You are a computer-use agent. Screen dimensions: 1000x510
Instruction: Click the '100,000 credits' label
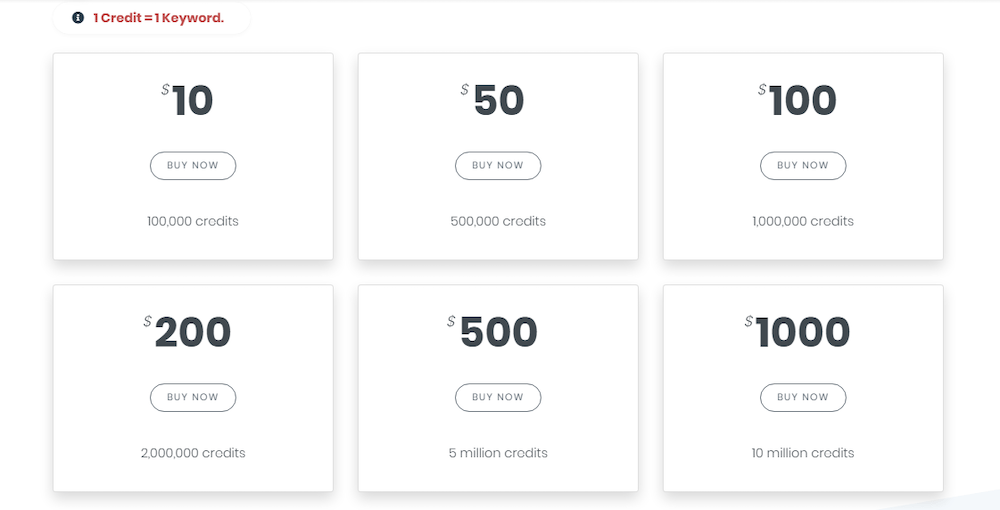click(193, 221)
